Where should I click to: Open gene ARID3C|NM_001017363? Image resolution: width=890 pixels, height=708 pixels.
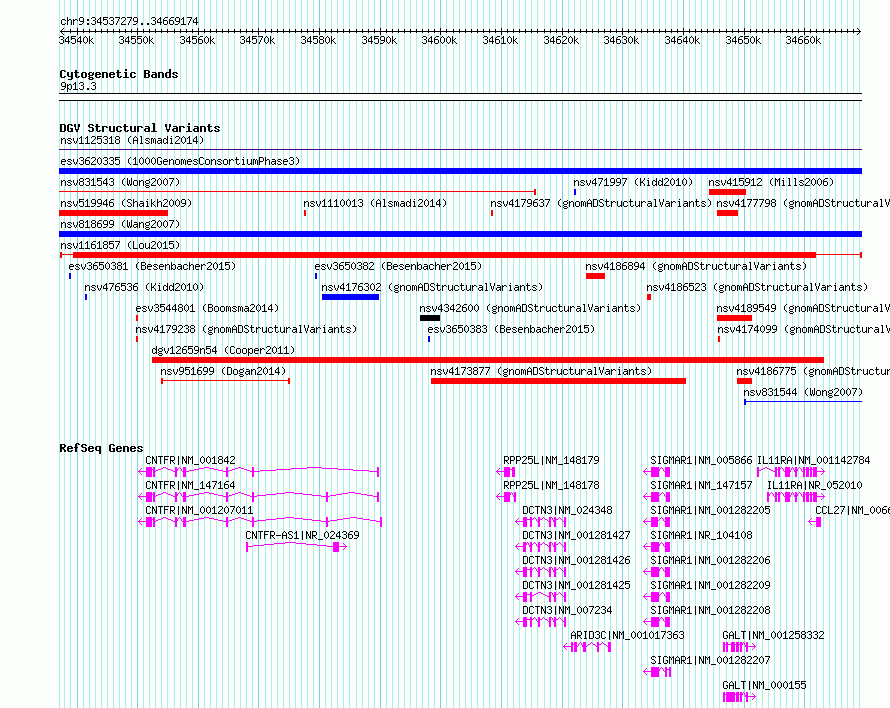(627, 635)
